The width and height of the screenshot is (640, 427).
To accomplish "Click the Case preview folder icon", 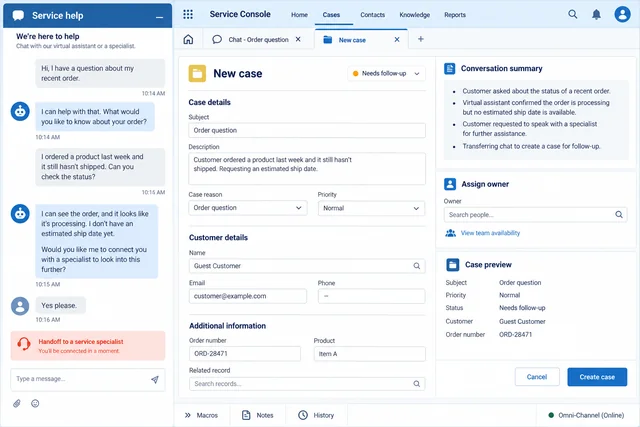I will pos(452,265).
